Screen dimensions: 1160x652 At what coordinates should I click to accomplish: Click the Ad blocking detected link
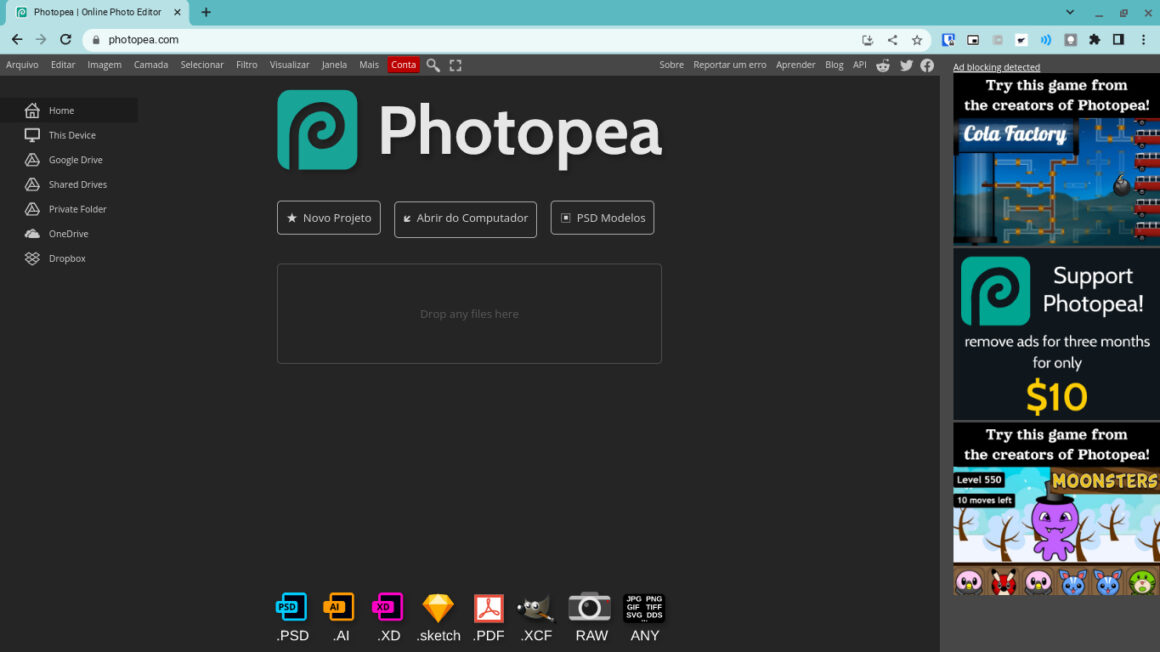tap(996, 67)
